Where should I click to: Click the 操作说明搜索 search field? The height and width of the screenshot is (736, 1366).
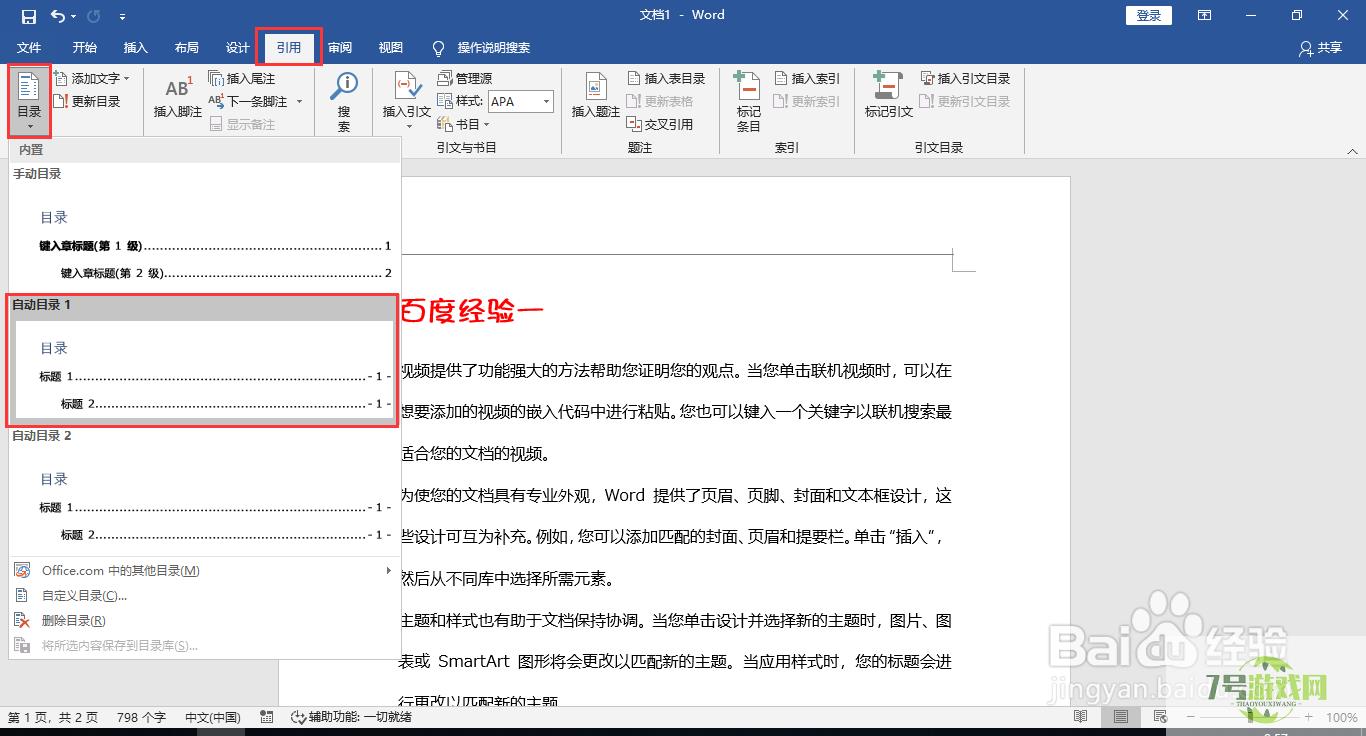point(493,48)
